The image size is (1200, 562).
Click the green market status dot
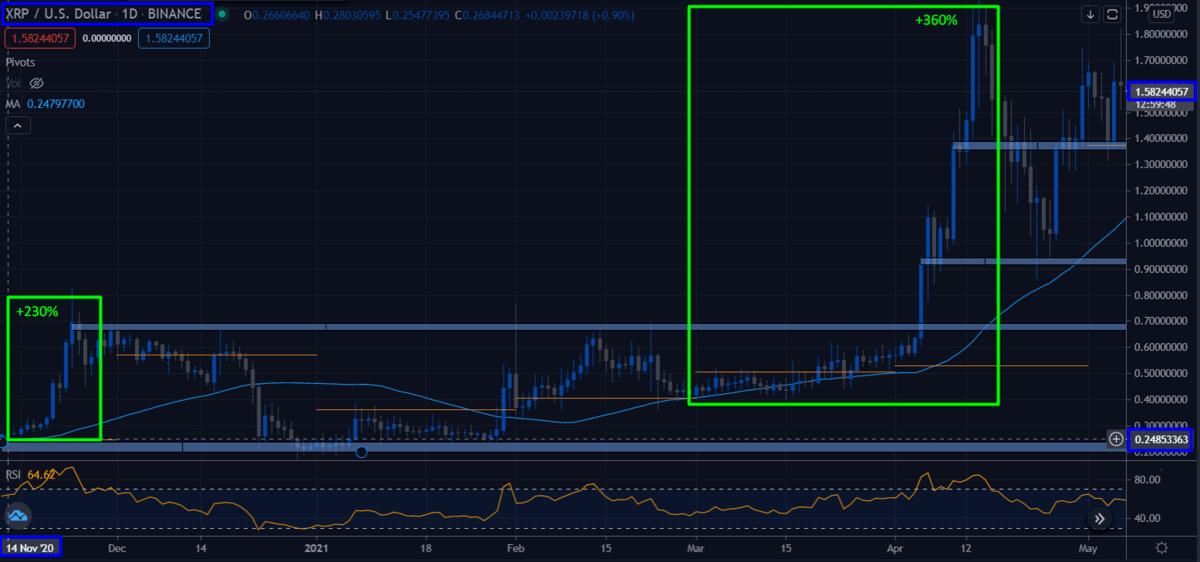coord(221,15)
